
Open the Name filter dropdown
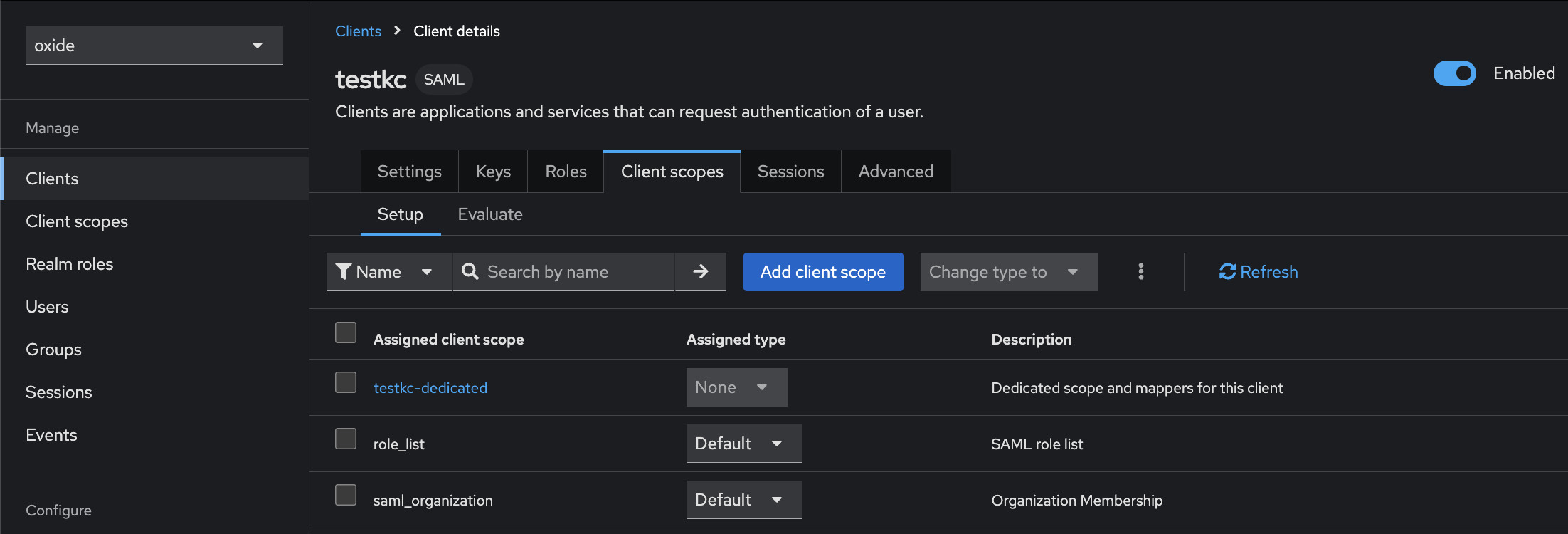pyautogui.click(x=389, y=272)
